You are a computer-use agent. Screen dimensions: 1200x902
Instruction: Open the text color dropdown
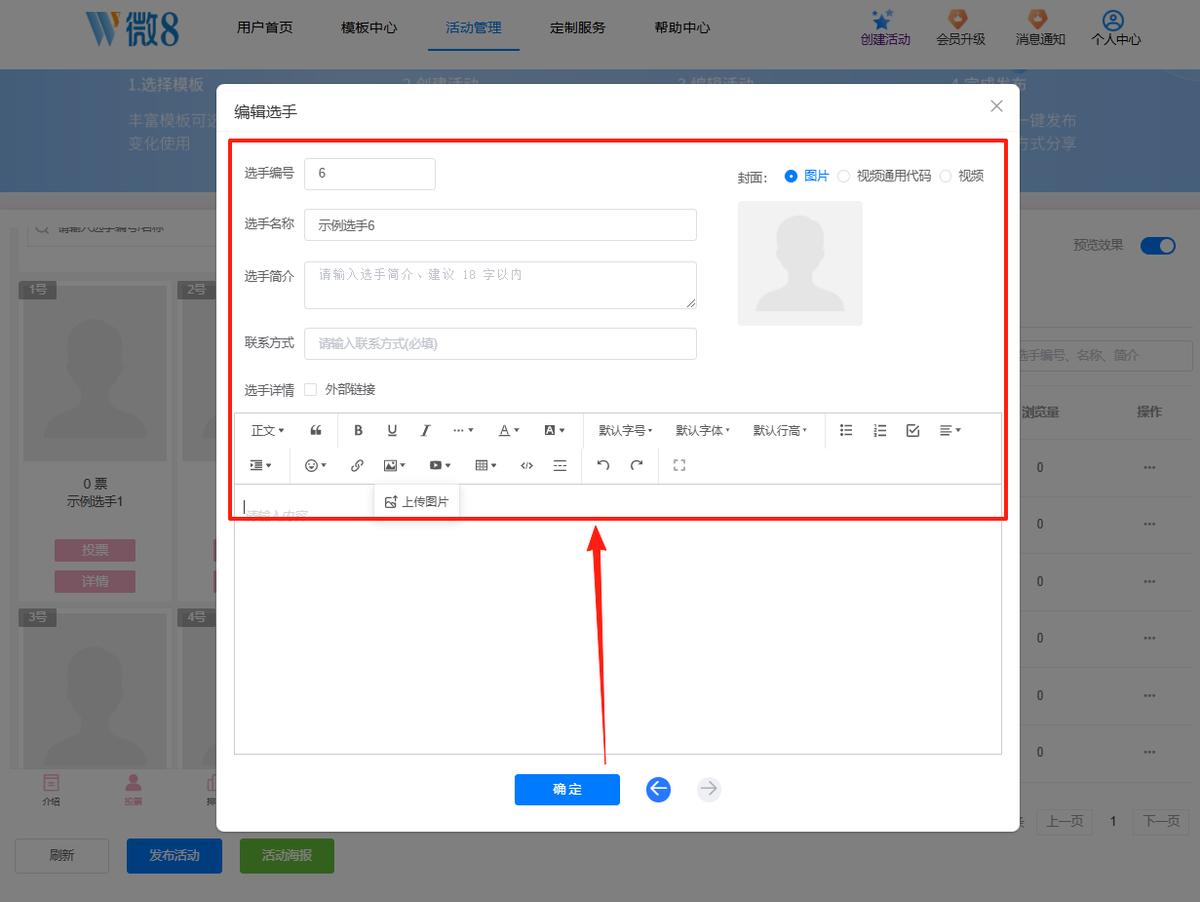click(x=509, y=431)
